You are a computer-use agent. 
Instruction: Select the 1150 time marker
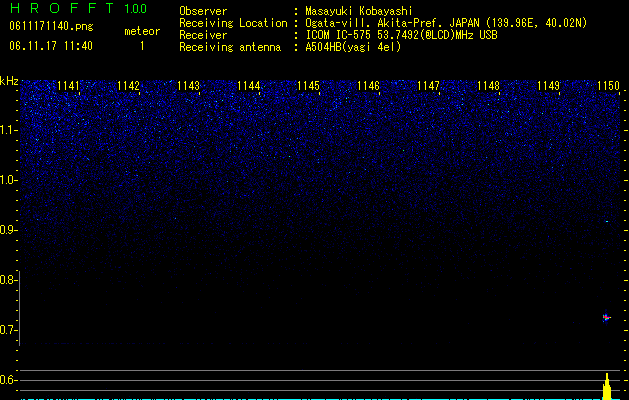609,86
